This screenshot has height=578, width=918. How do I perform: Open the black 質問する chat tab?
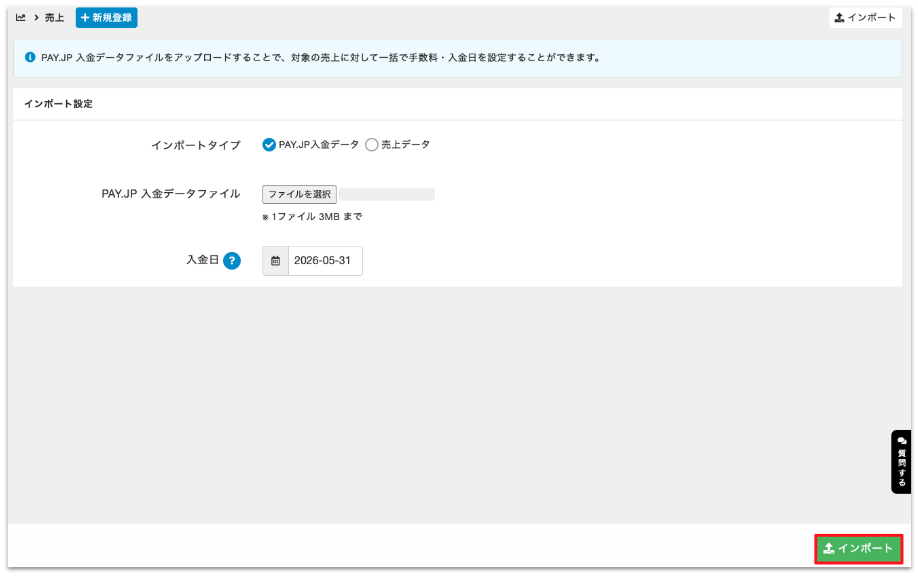(901, 462)
